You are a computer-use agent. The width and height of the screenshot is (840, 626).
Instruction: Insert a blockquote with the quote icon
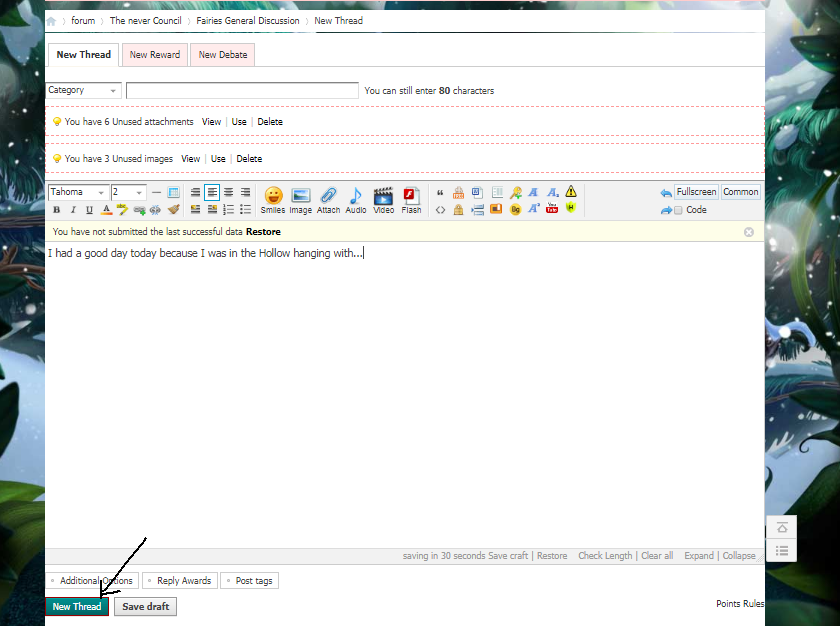click(440, 192)
